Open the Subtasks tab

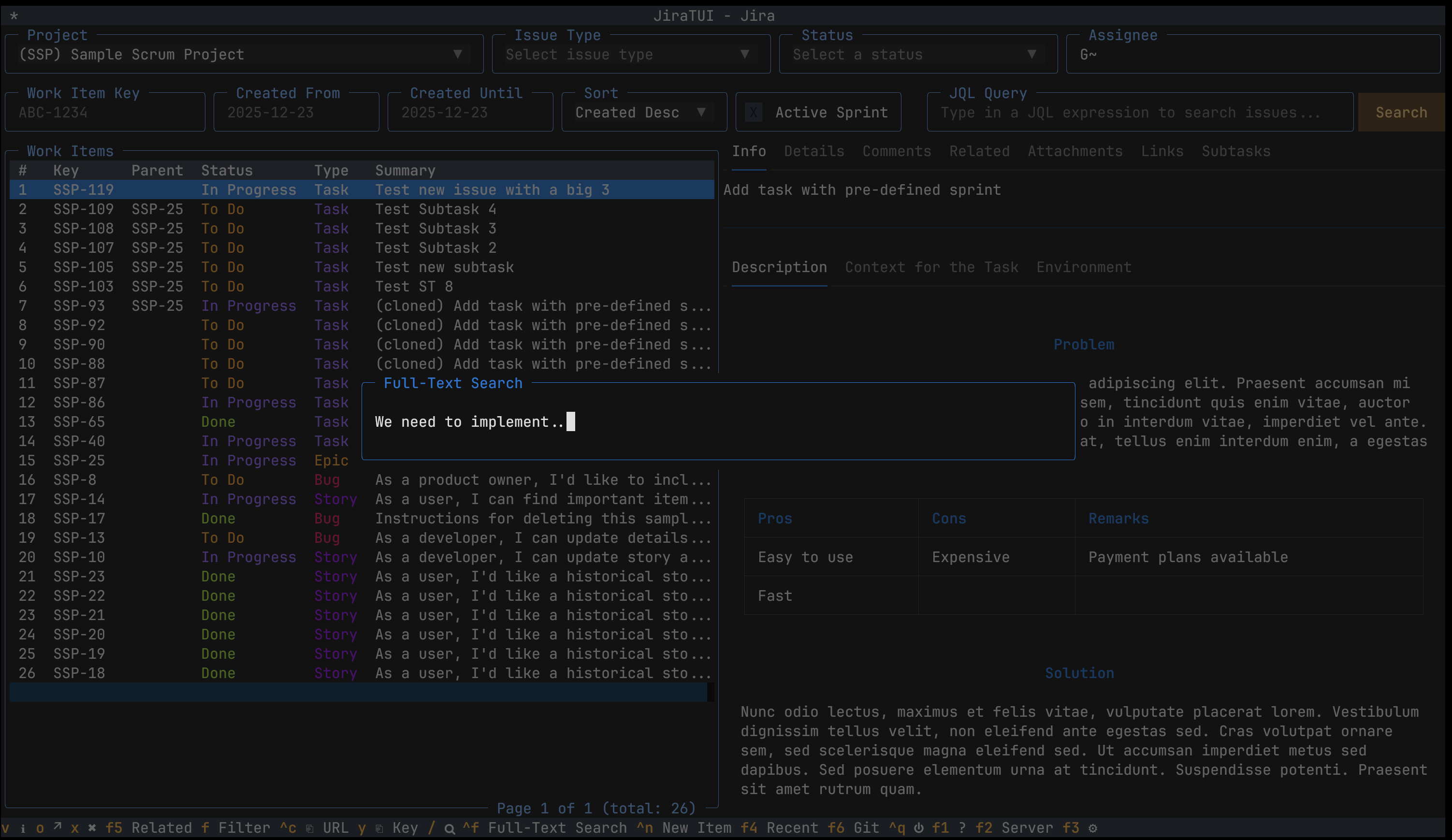(x=1235, y=152)
